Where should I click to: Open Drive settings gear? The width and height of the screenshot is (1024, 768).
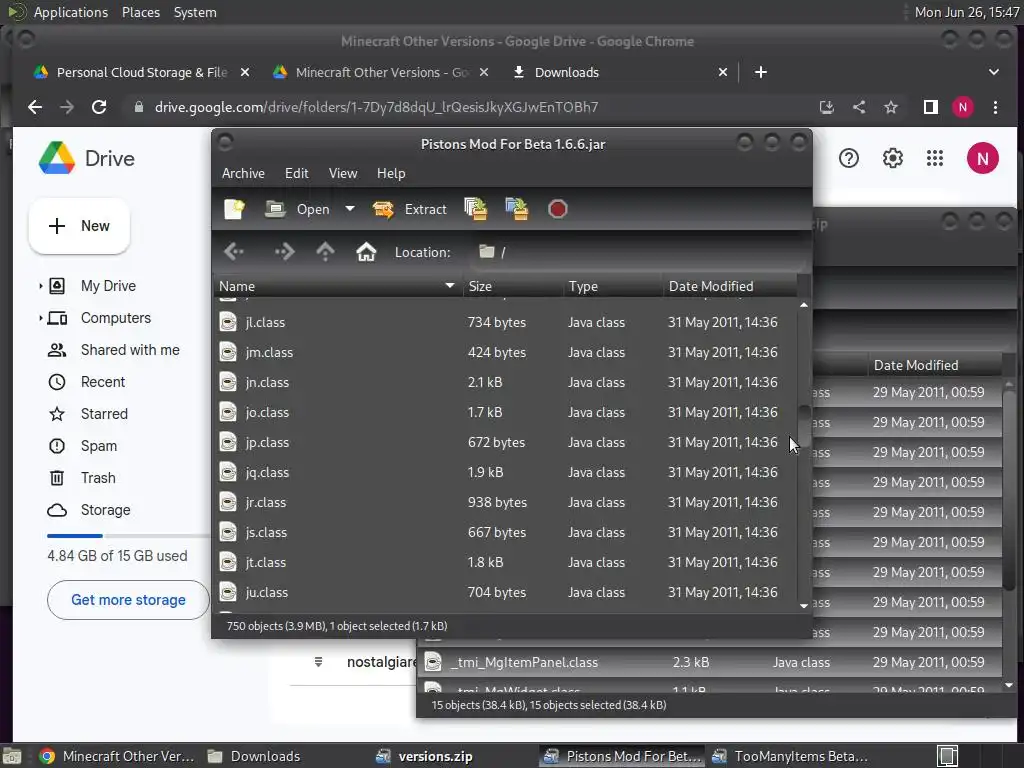click(x=893, y=158)
